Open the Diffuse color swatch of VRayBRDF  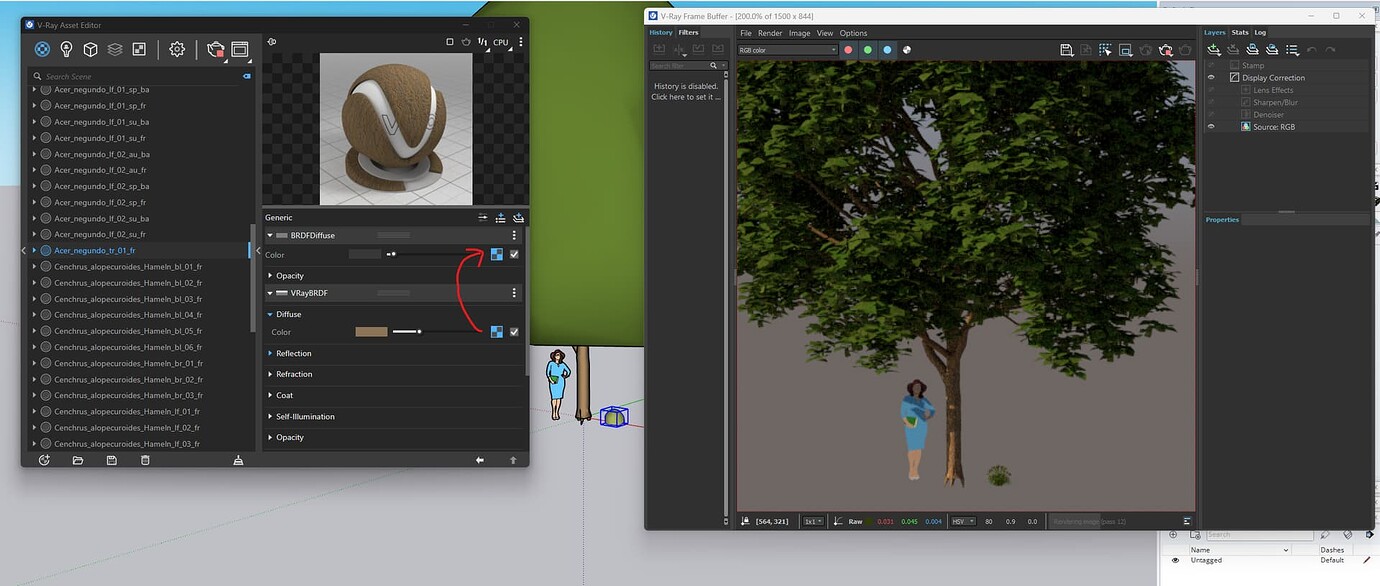pos(371,331)
